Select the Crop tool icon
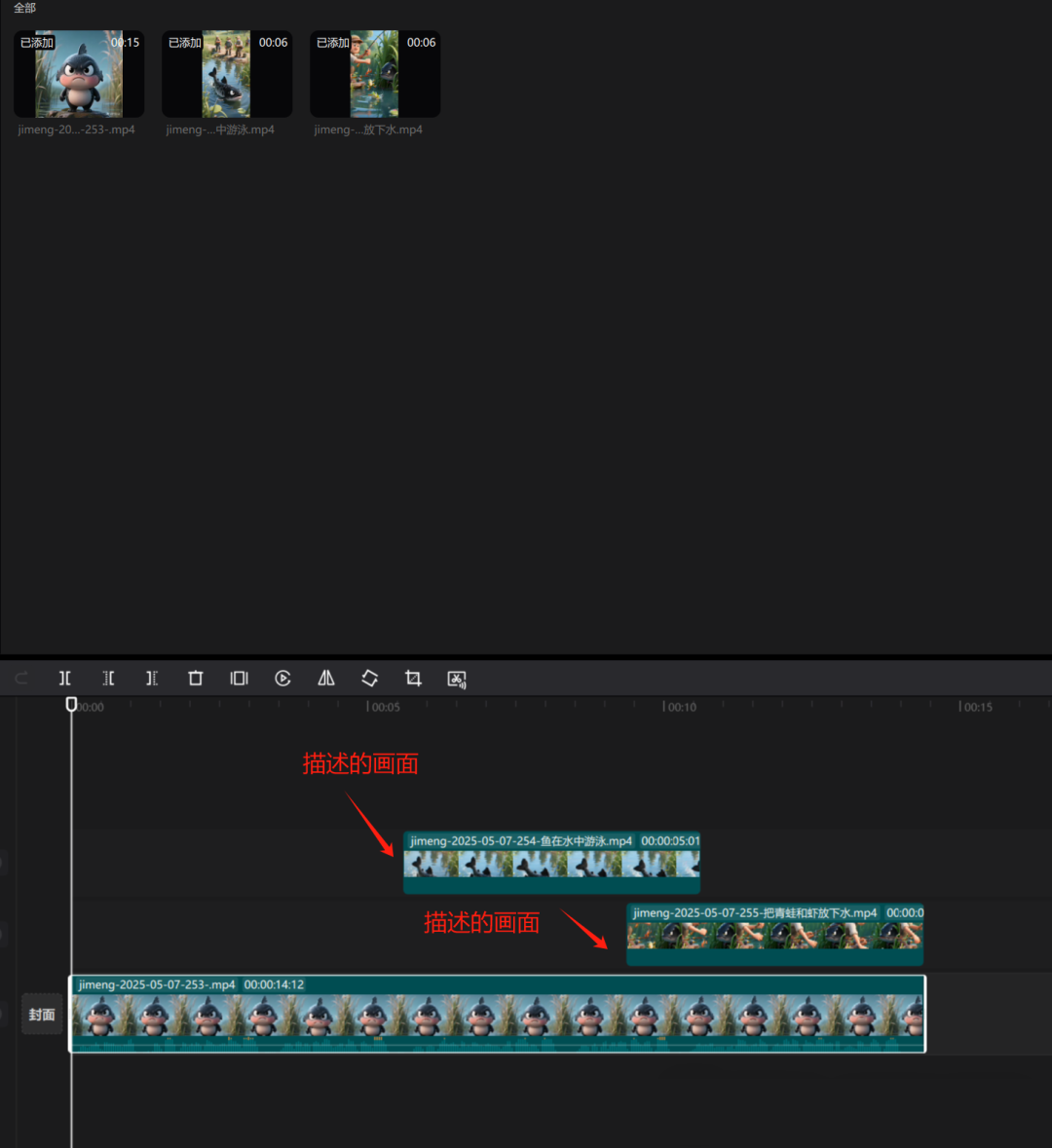Image resolution: width=1052 pixels, height=1148 pixels. pos(413,678)
